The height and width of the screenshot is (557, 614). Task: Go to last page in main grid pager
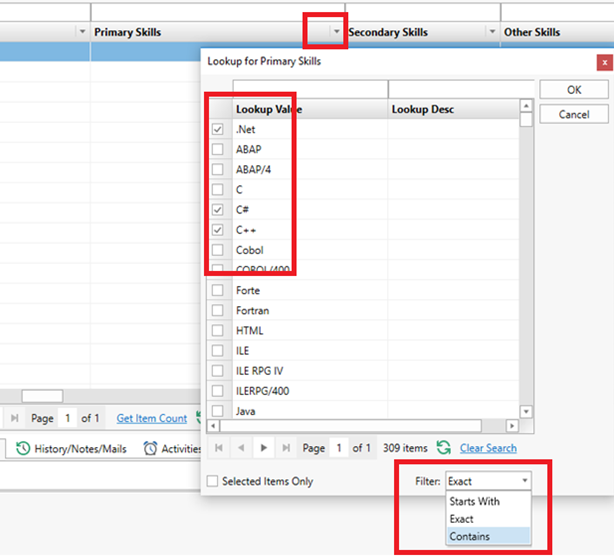[14, 418]
